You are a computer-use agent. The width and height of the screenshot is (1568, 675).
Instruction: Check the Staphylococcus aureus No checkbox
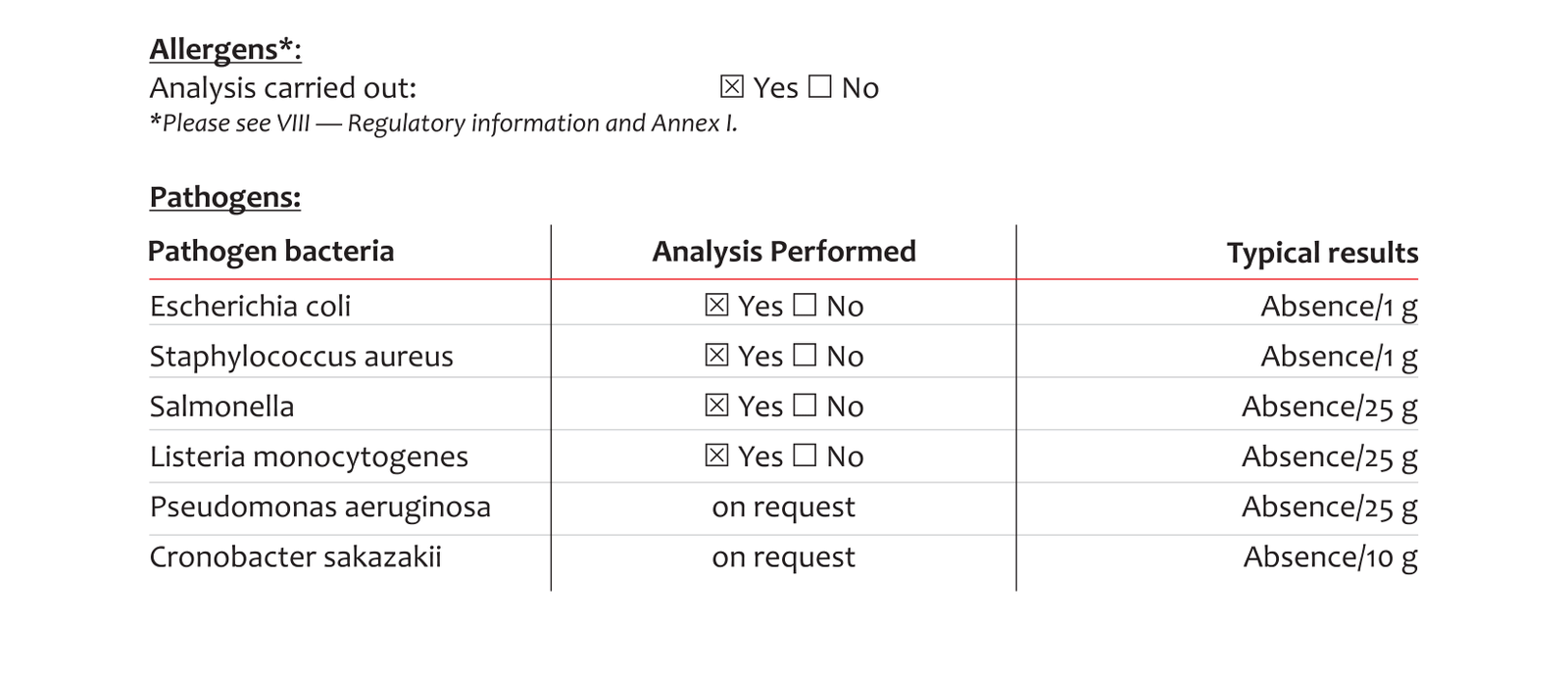pos(805,356)
